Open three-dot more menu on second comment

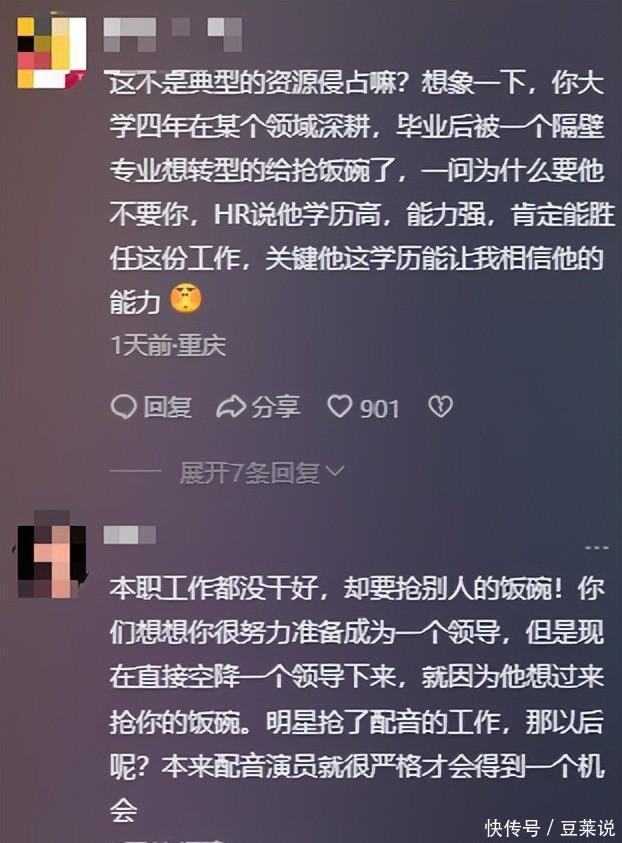pos(597,548)
